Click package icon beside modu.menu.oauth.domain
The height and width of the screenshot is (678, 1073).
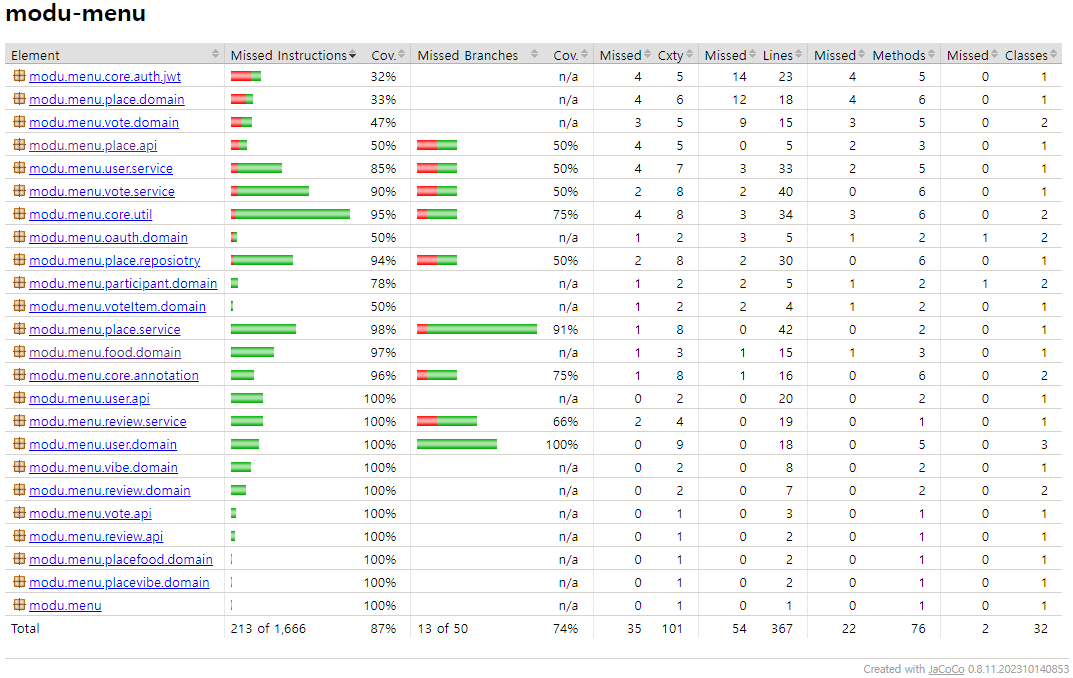(19, 237)
